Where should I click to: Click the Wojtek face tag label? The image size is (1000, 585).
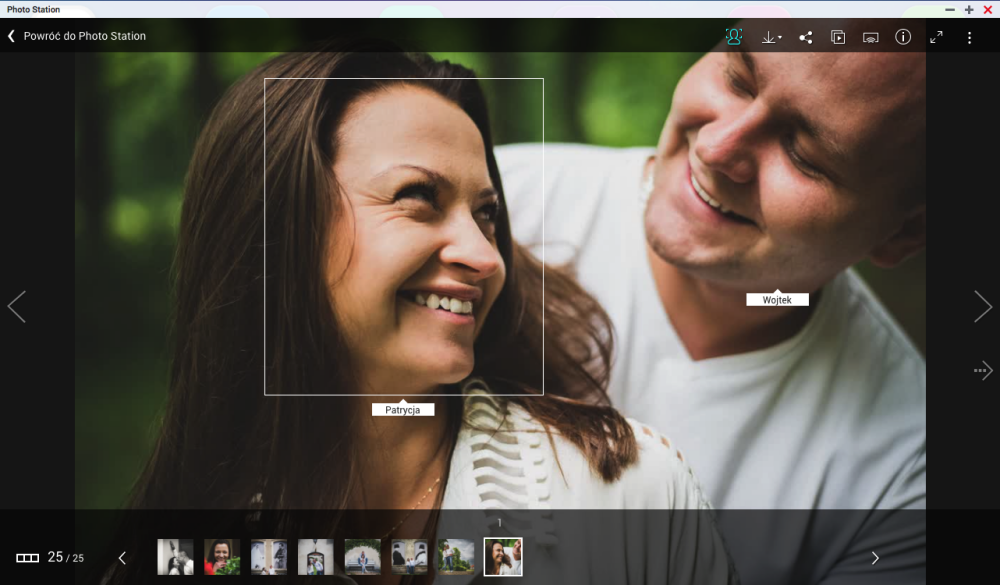pyautogui.click(x=777, y=300)
